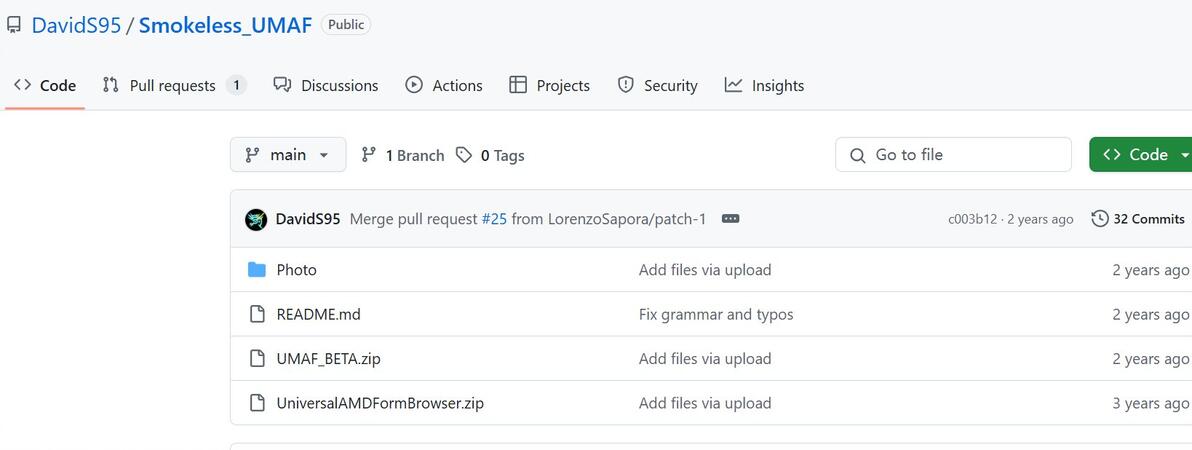Switch to the Pull requests tab

(173, 86)
